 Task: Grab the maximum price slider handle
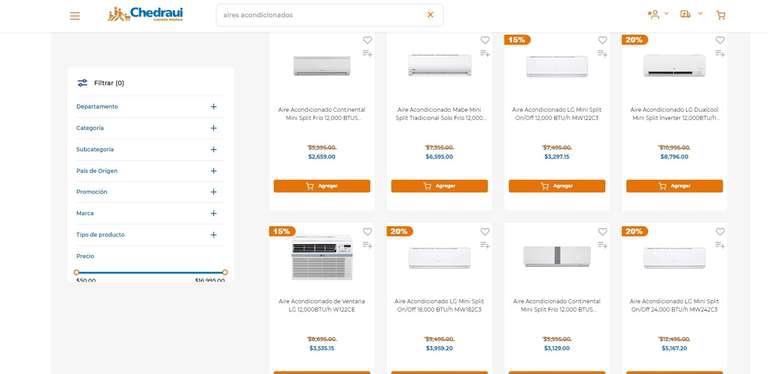click(x=225, y=272)
